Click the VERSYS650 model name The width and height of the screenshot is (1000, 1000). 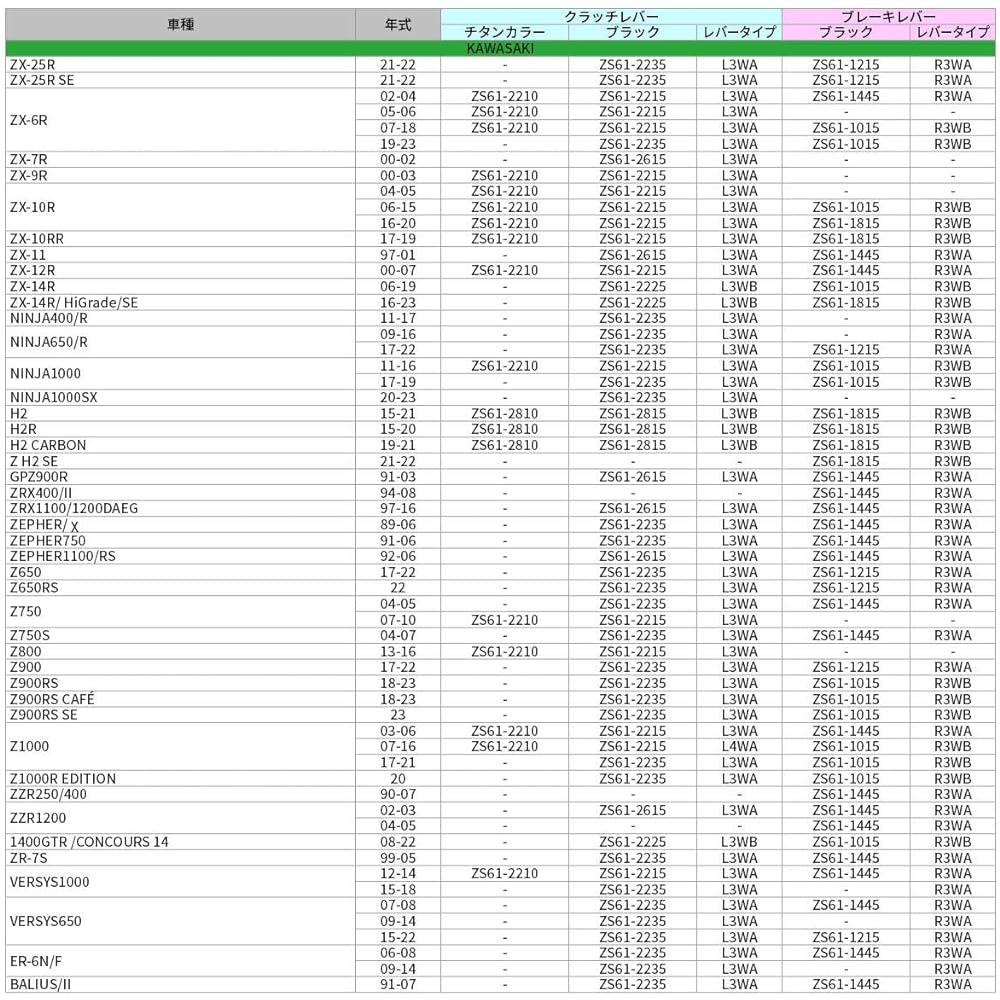(45, 921)
